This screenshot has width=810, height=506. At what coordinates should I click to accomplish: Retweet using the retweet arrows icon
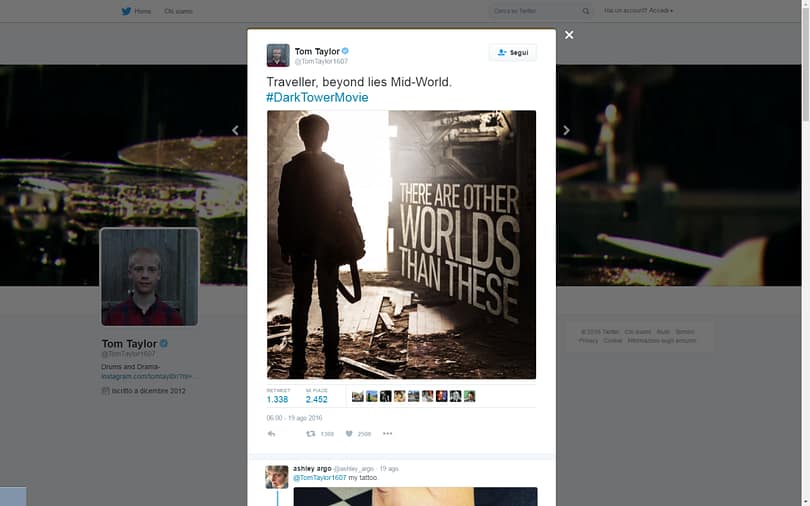click(x=310, y=434)
